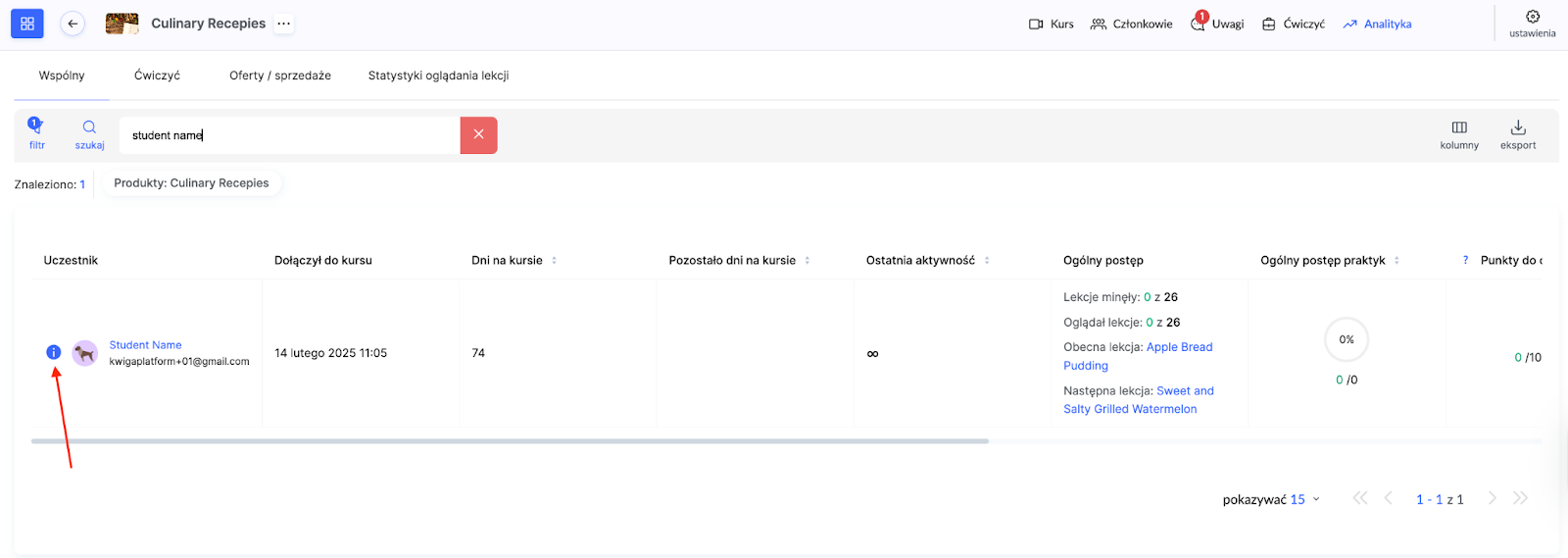Click the szukaj search icon
This screenshot has height=558, width=1568.
coord(89,133)
